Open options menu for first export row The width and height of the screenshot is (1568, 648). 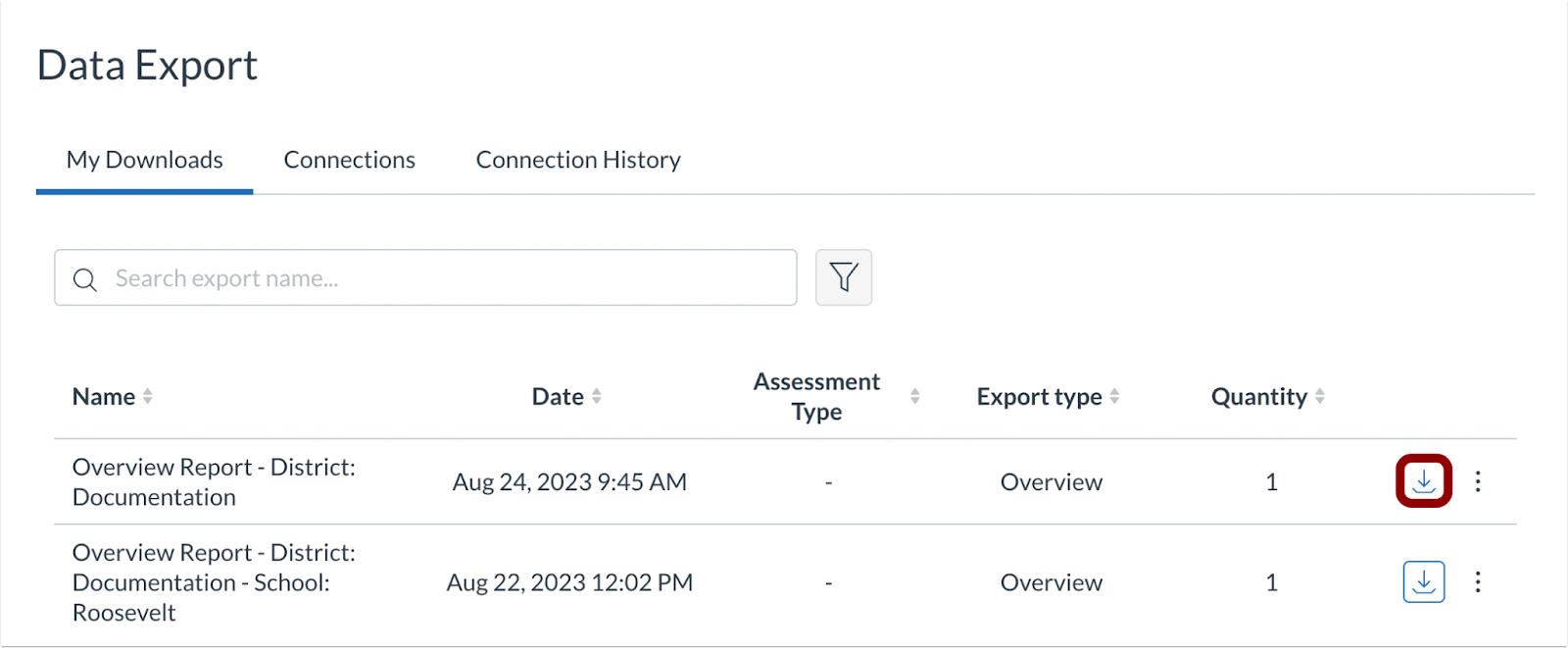click(x=1478, y=481)
